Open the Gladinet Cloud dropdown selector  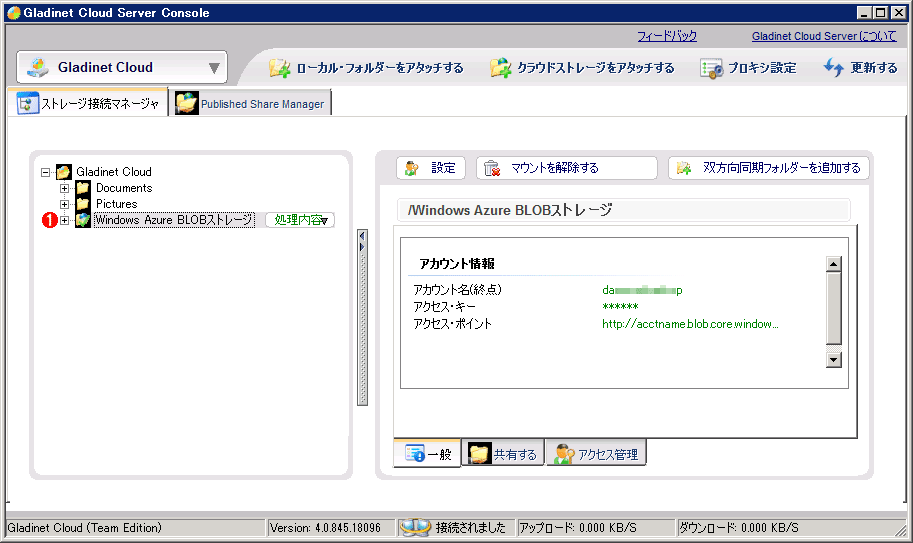[x=122, y=68]
